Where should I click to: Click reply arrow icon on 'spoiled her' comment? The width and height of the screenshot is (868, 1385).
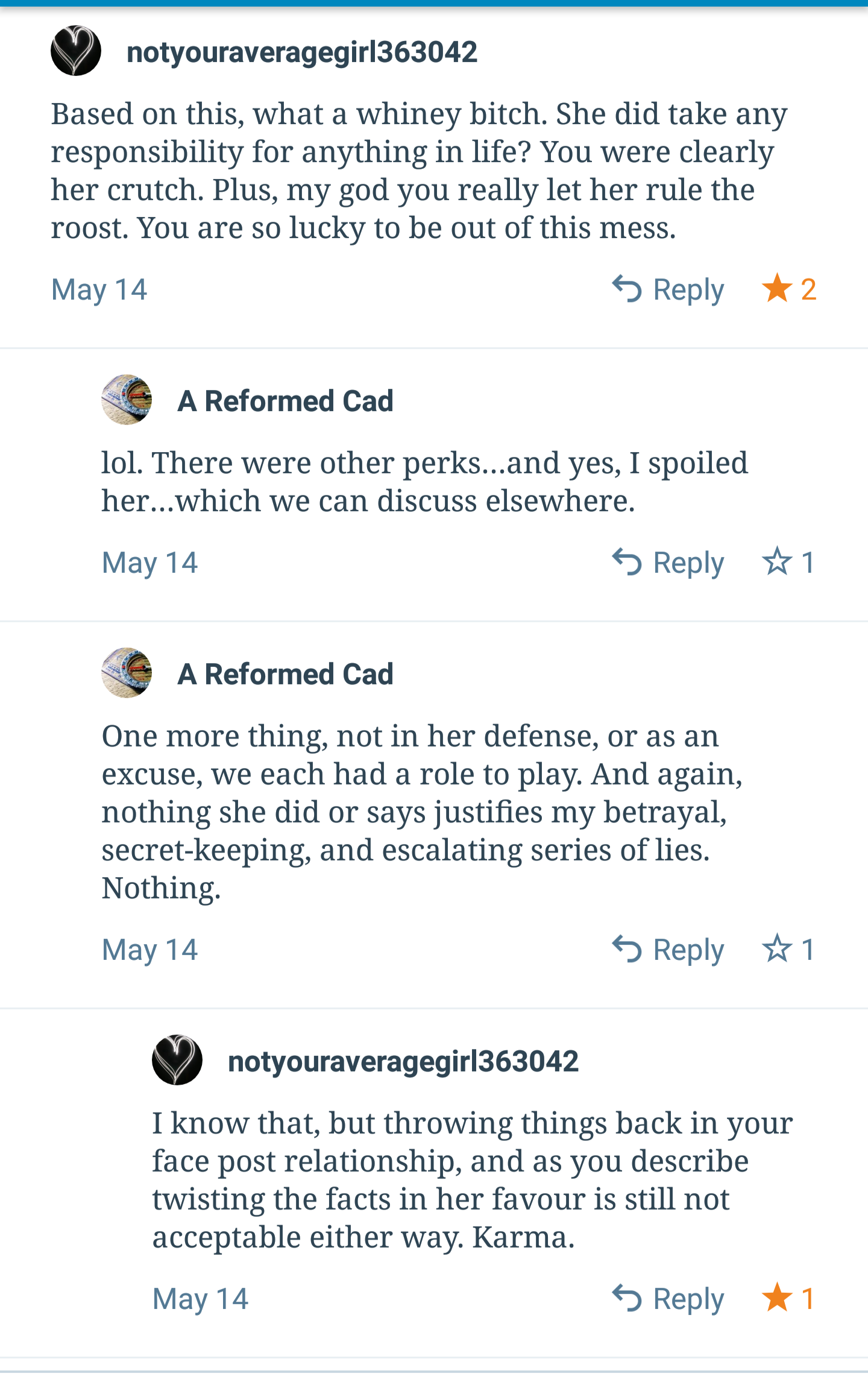click(627, 562)
